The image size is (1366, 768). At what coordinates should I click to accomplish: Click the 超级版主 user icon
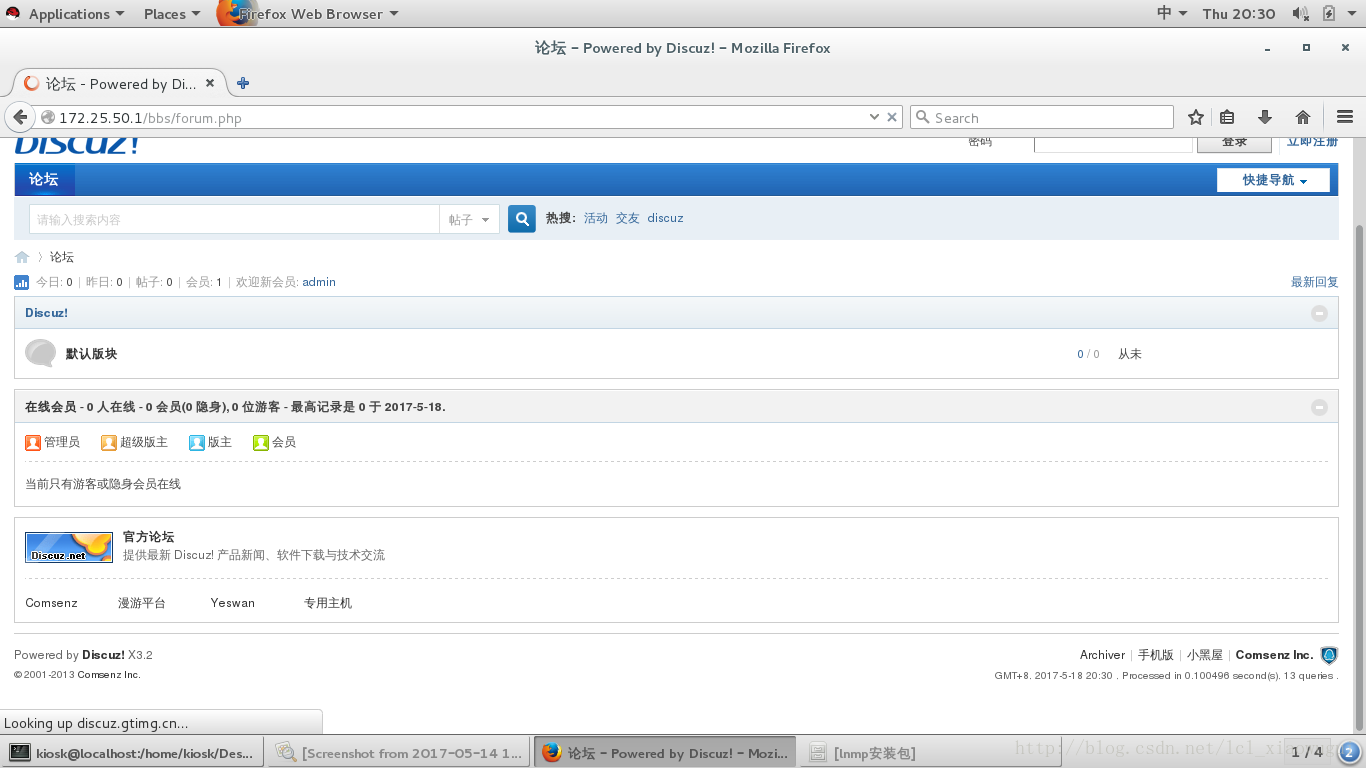(x=109, y=442)
